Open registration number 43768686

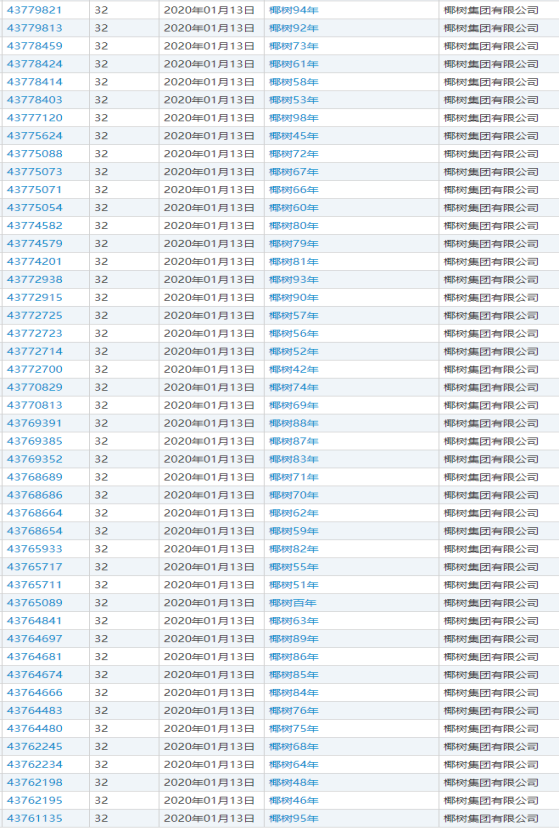35,496
